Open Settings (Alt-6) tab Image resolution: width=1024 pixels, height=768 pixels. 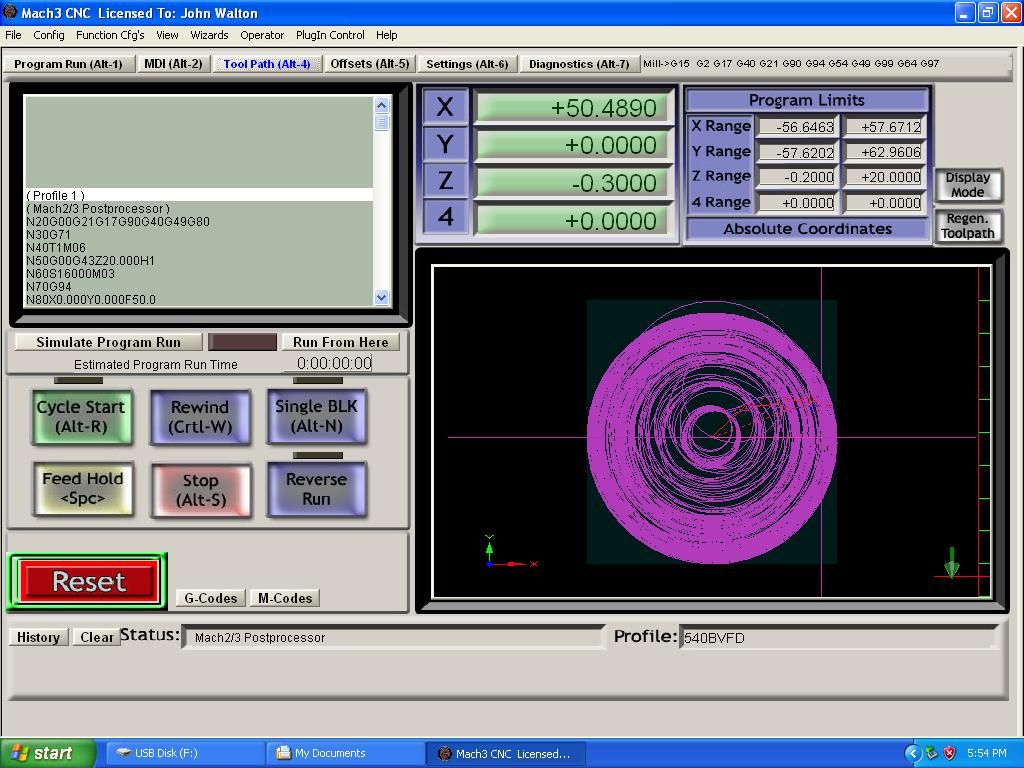point(467,64)
